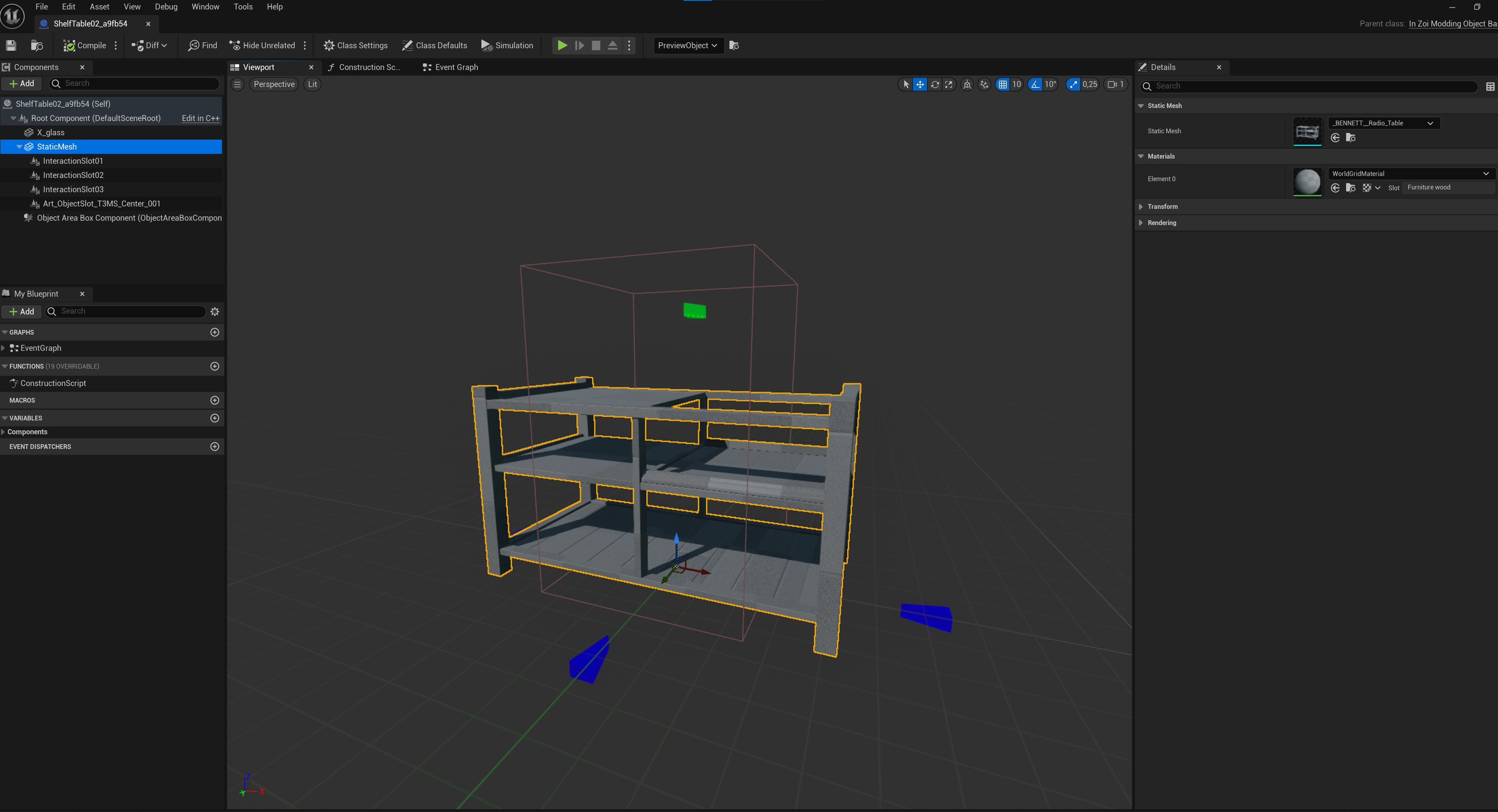This screenshot has height=812, width=1498.
Task: Toggle scale snapping
Action: [1073, 84]
